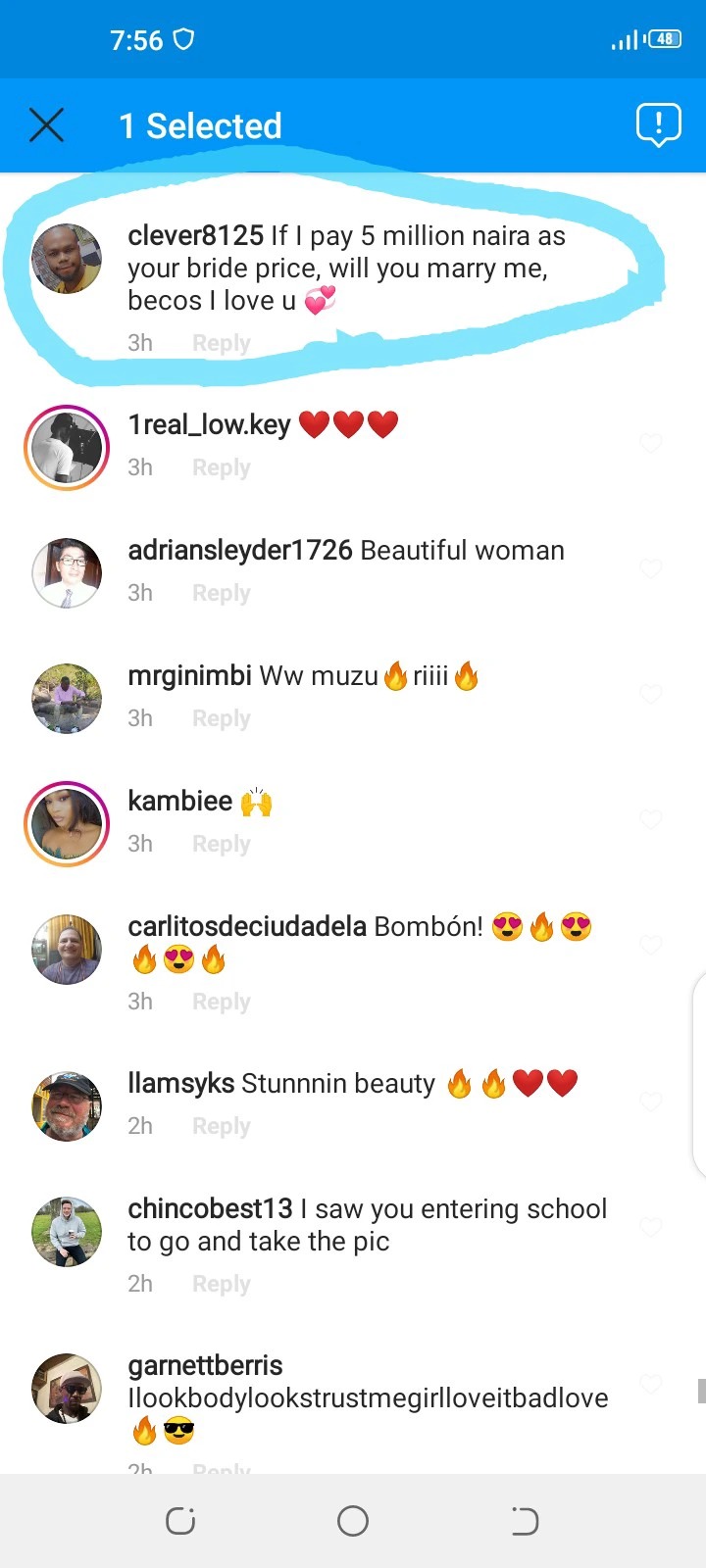Report the selected comment with the exclamation icon
Screen dimensions: 706x1568
658,125
